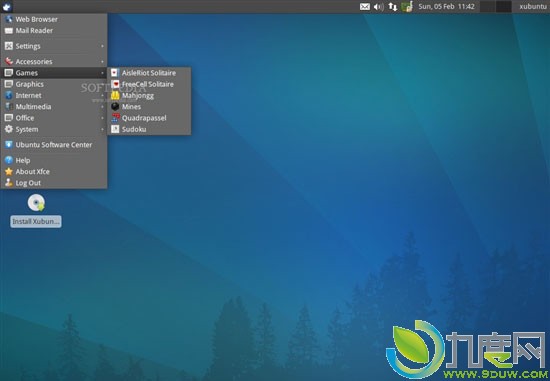Click the Ubuntu Software Center icon
Screen dimensions: 550x381
[9, 145]
